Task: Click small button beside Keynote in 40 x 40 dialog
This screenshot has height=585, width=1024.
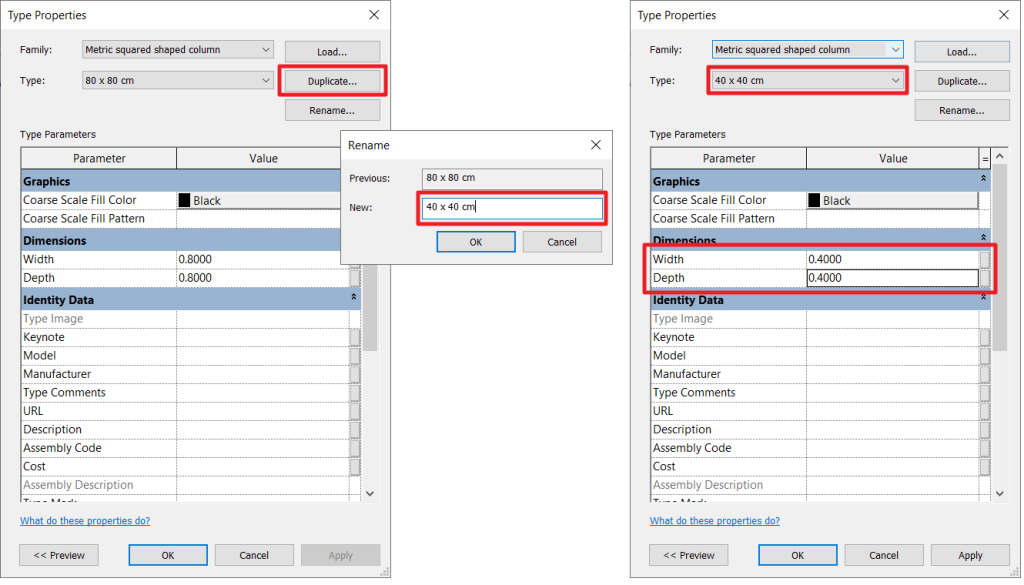Action: tap(985, 338)
